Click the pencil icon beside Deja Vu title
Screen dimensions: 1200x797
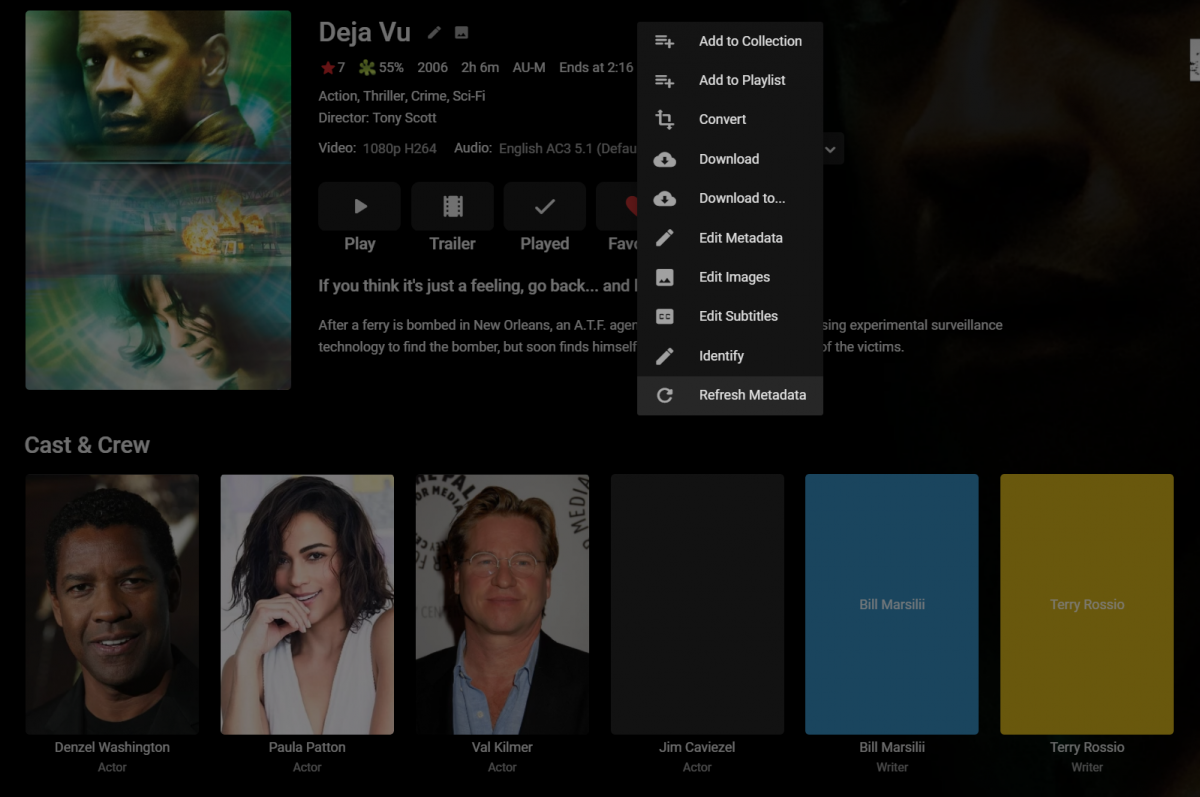click(434, 32)
